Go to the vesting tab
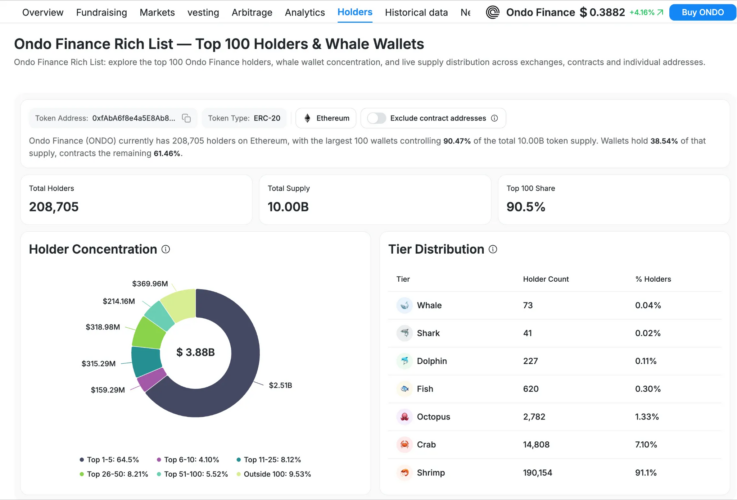The image size is (737, 500). pos(203,13)
